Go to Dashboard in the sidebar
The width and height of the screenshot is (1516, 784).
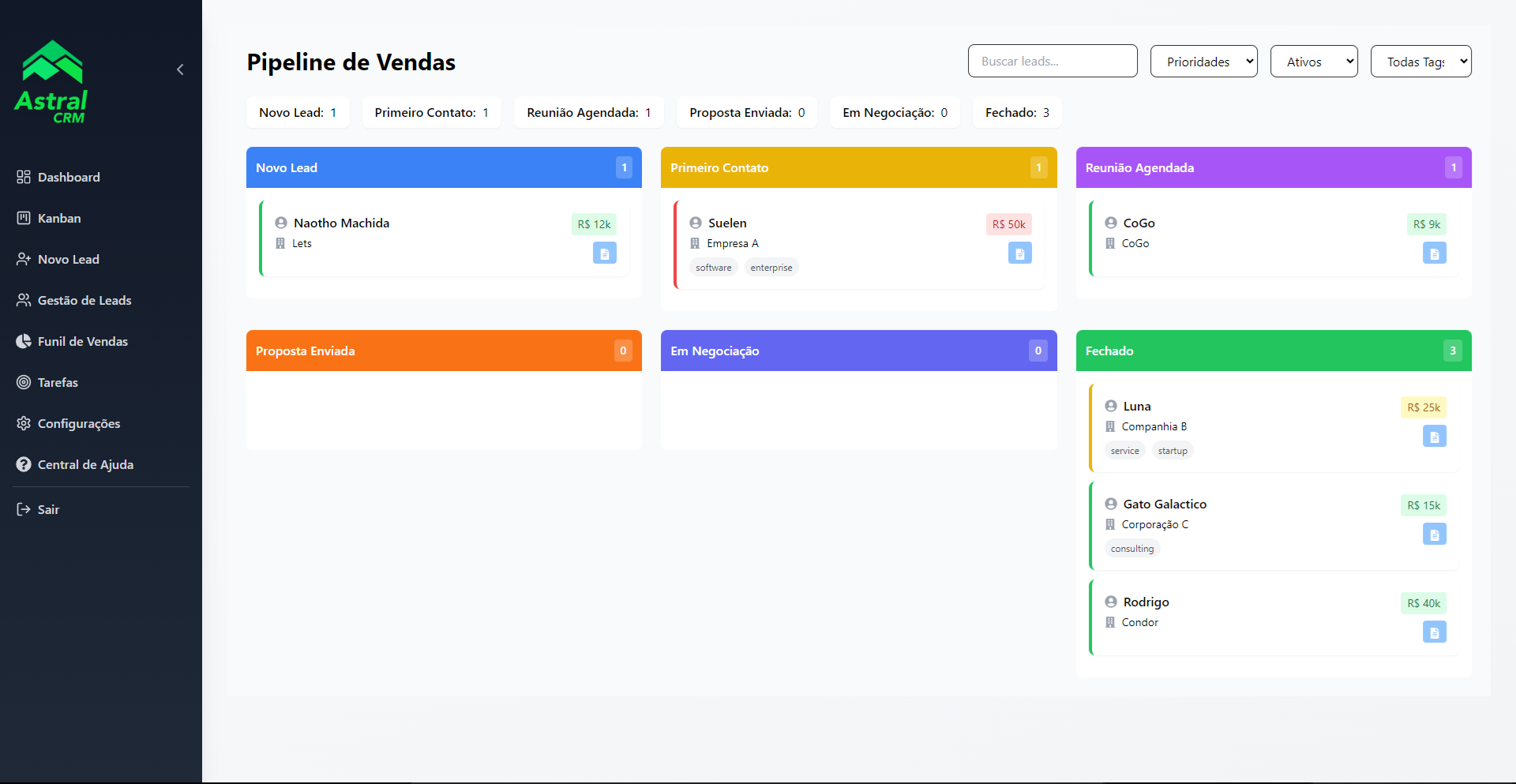(69, 178)
